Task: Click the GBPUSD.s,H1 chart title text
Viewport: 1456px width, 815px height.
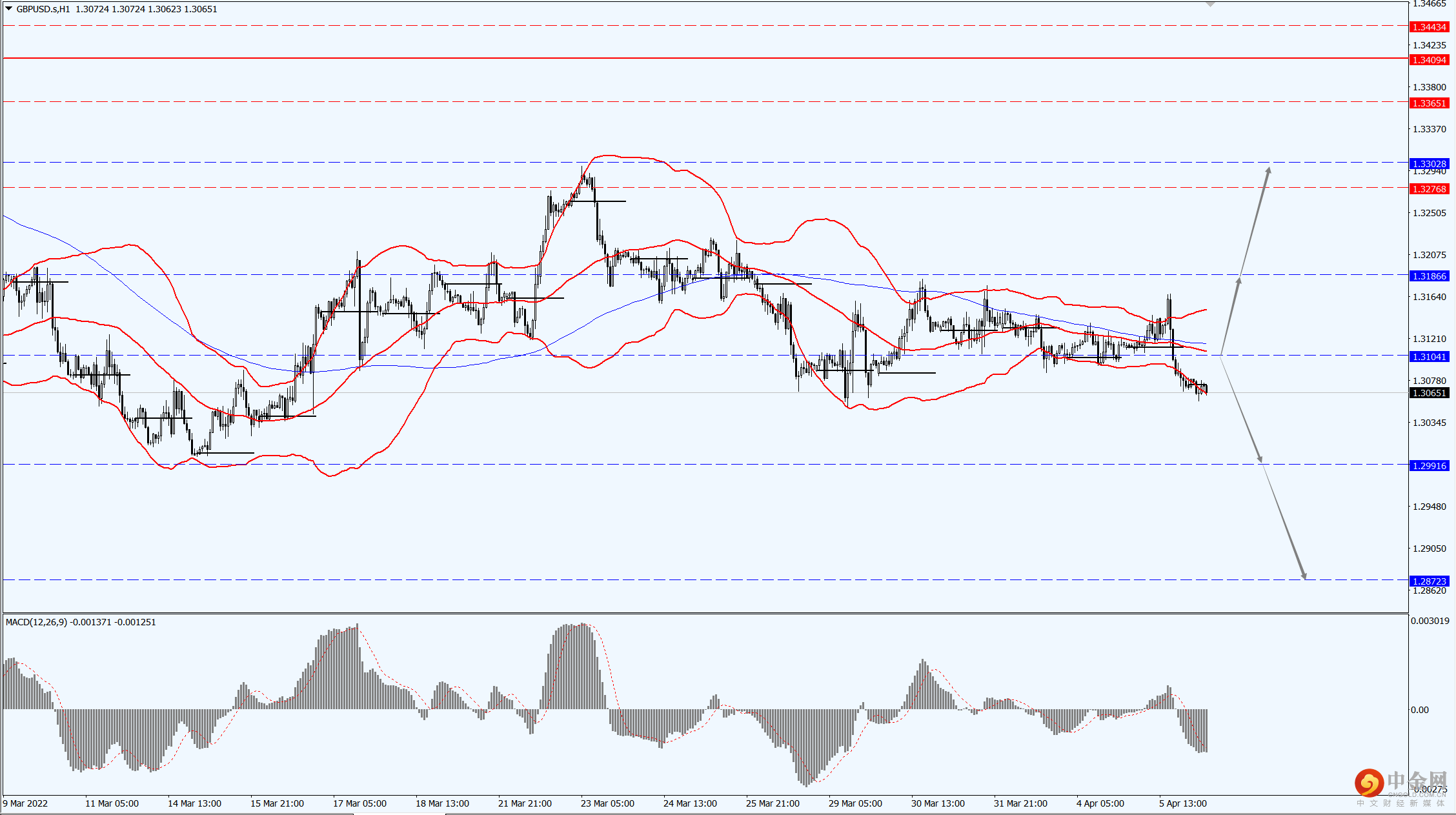Action: pyautogui.click(x=43, y=9)
